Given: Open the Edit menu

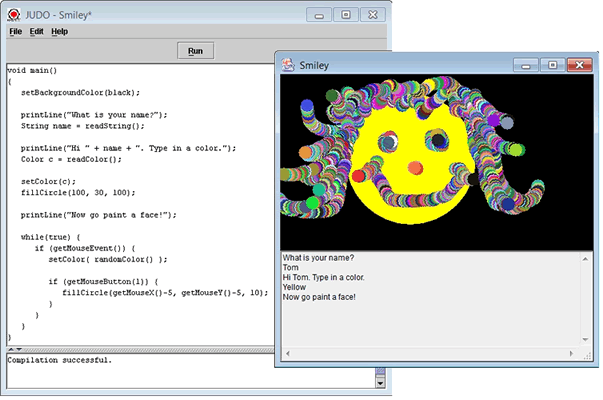Looking at the screenshot, I should pyautogui.click(x=36, y=31).
